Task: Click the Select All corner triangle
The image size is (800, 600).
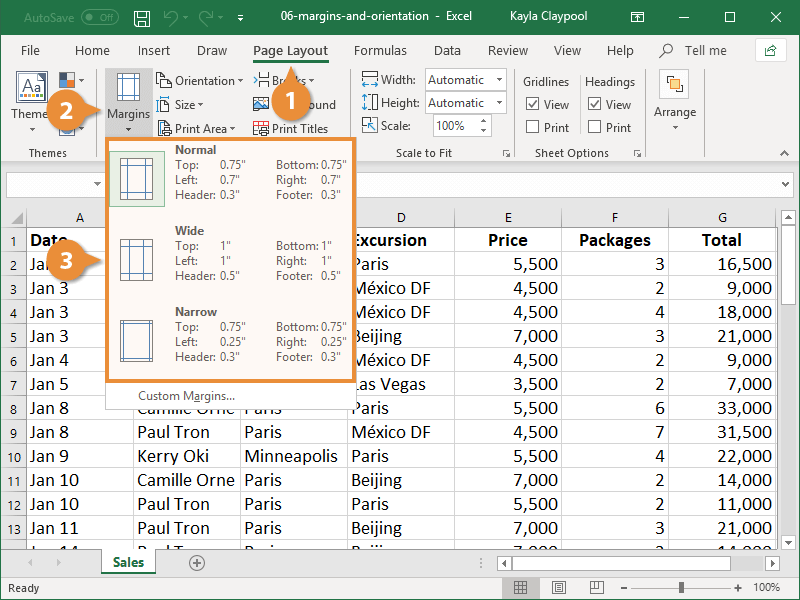Action: coord(16,218)
